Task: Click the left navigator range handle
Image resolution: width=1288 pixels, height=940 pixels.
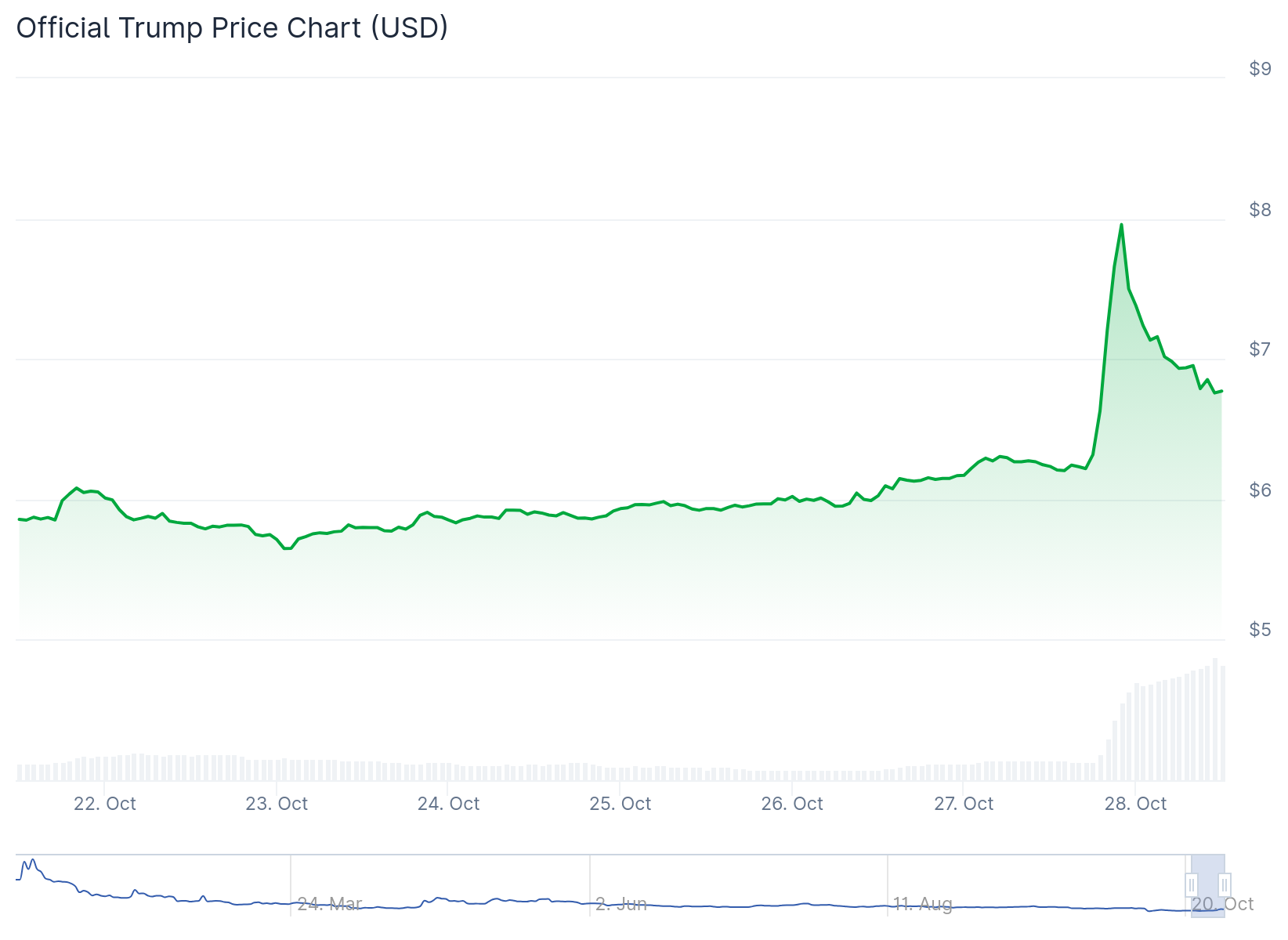Action: [x=1192, y=885]
